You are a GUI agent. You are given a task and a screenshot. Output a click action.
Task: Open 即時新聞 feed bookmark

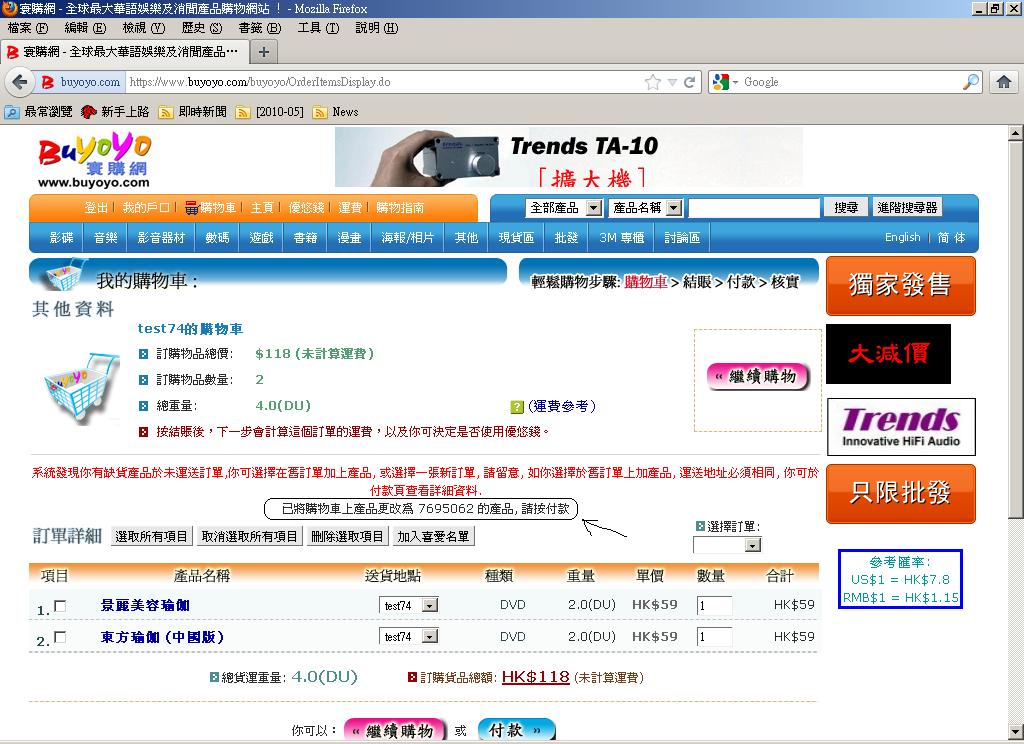click(194, 112)
